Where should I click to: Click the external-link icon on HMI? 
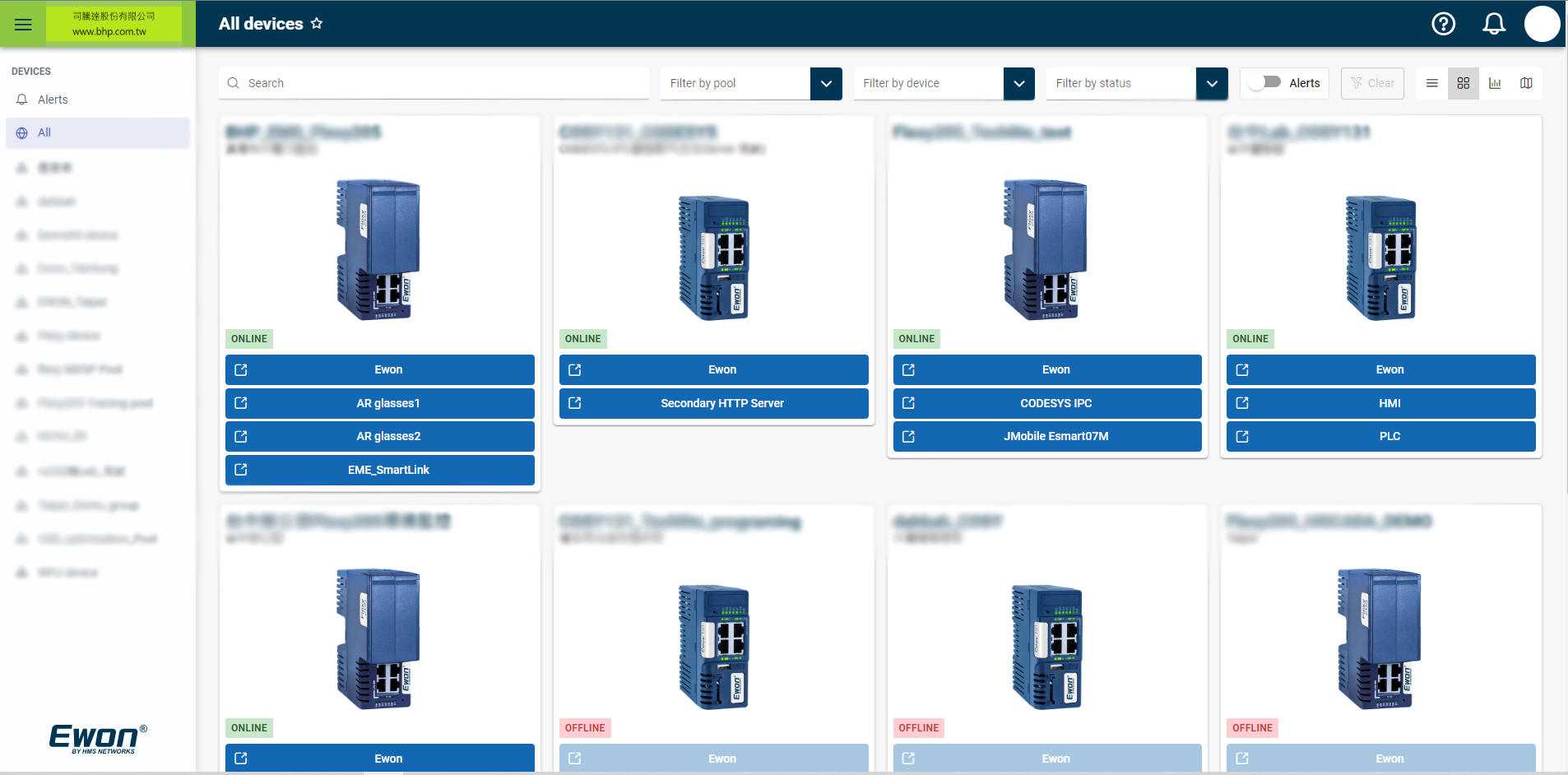tap(1242, 403)
